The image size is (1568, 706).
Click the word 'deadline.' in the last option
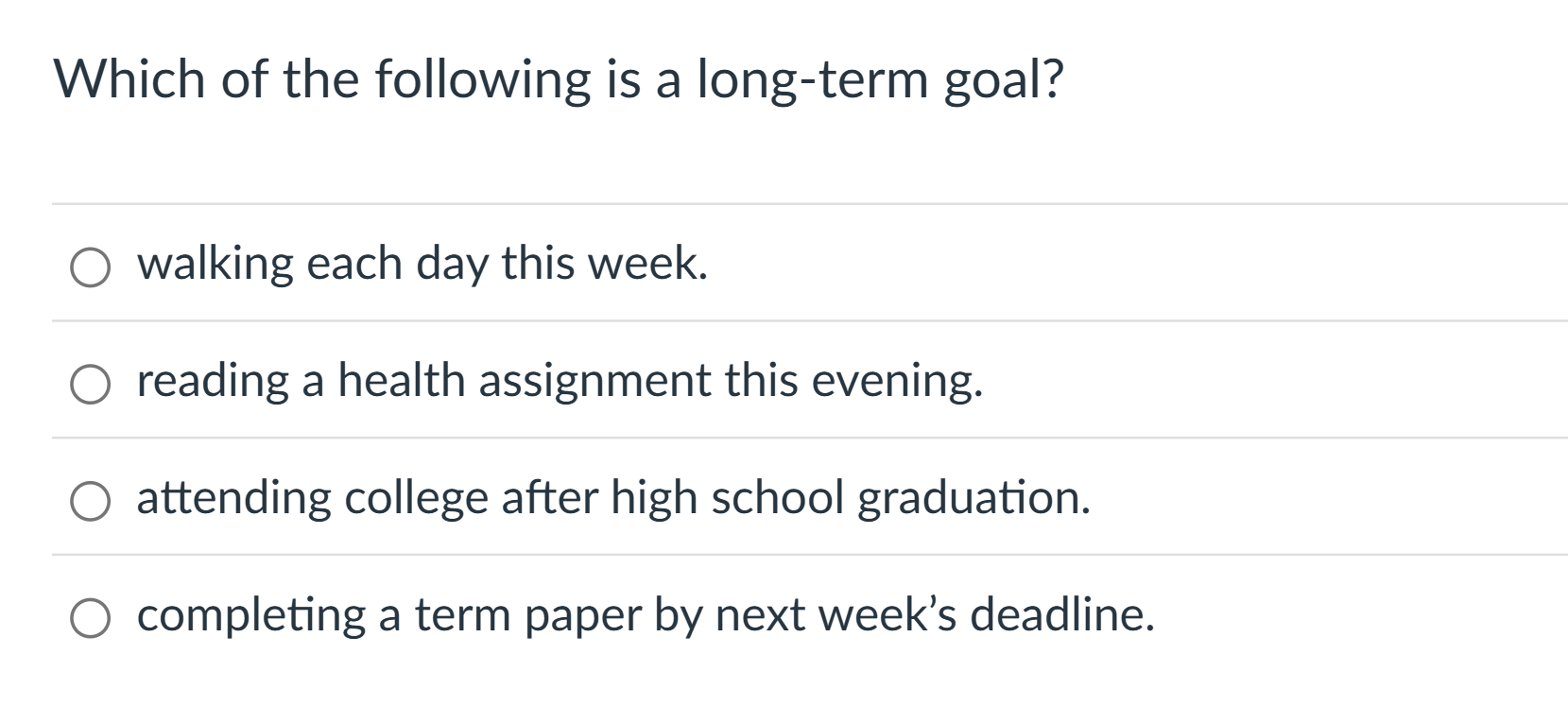[x=1063, y=615]
